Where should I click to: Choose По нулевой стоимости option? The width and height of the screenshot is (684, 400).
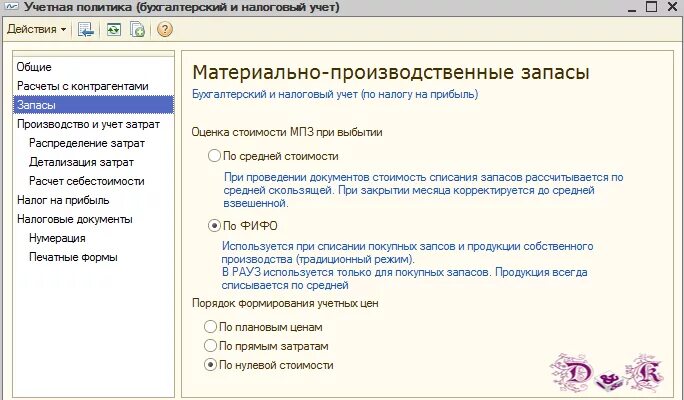tap(210, 365)
